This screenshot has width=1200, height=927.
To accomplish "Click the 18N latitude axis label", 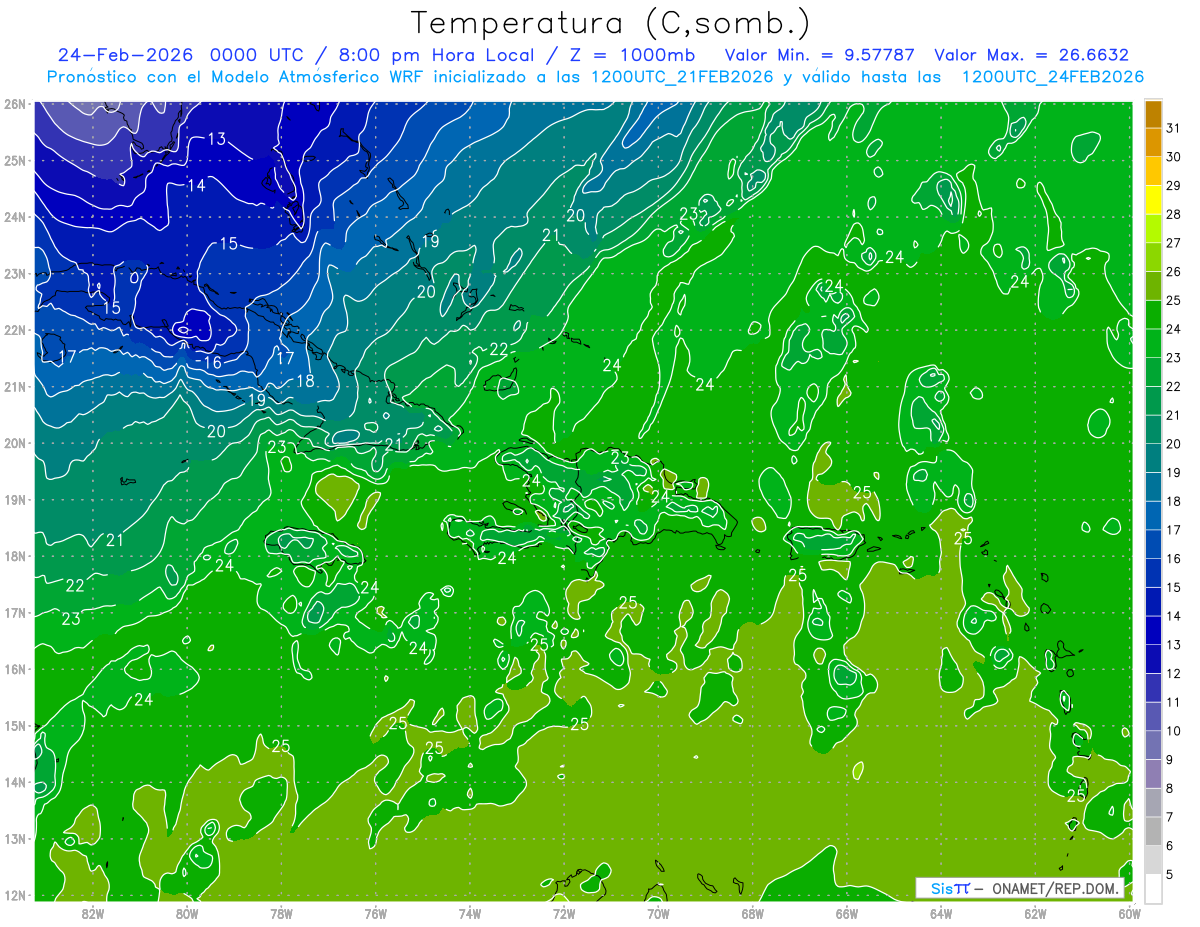I will point(14,556).
